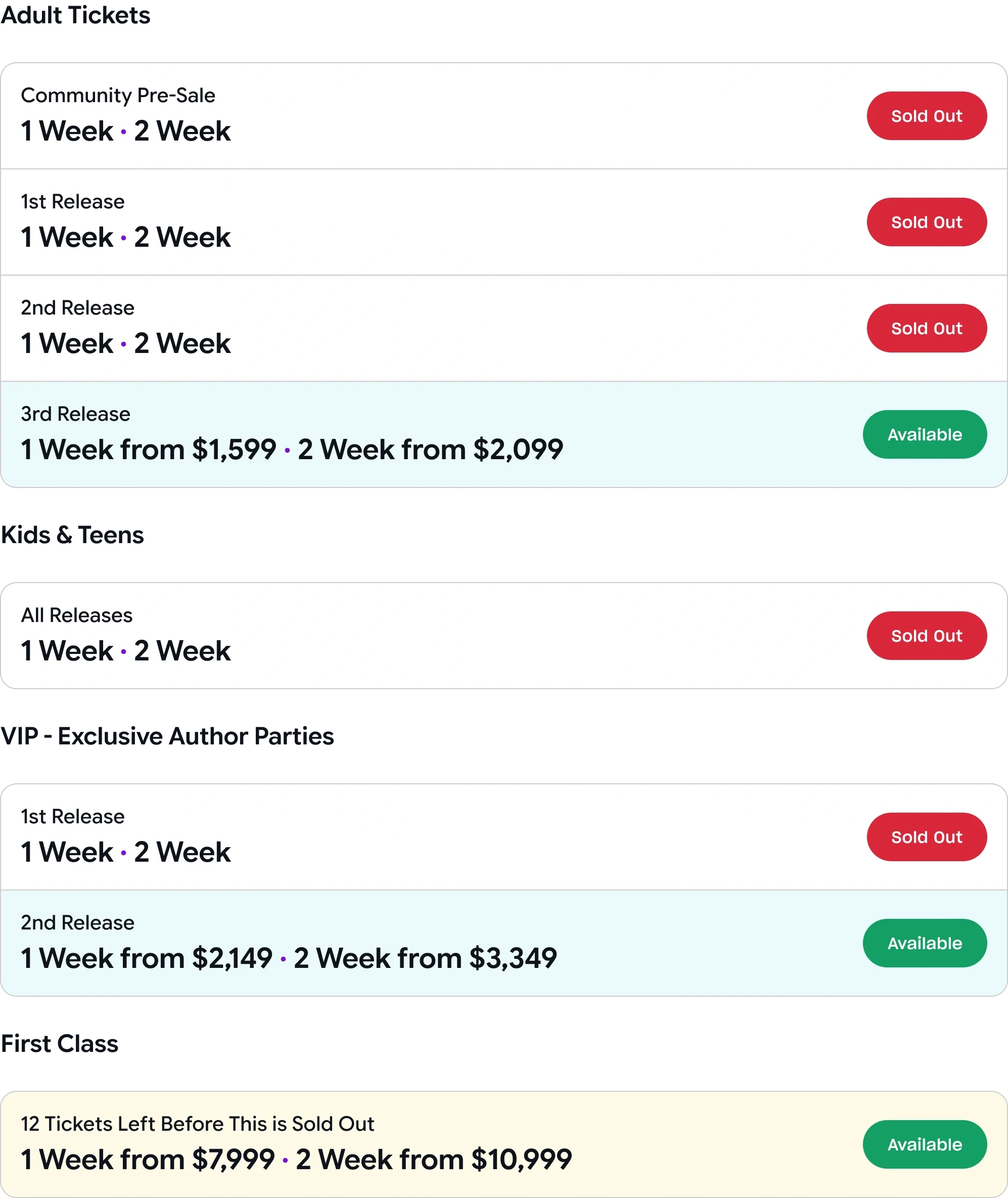Click '12 Tickets Left Before This is Sold Out'
Image resolution: width=1008 pixels, height=1198 pixels.
(197, 1124)
